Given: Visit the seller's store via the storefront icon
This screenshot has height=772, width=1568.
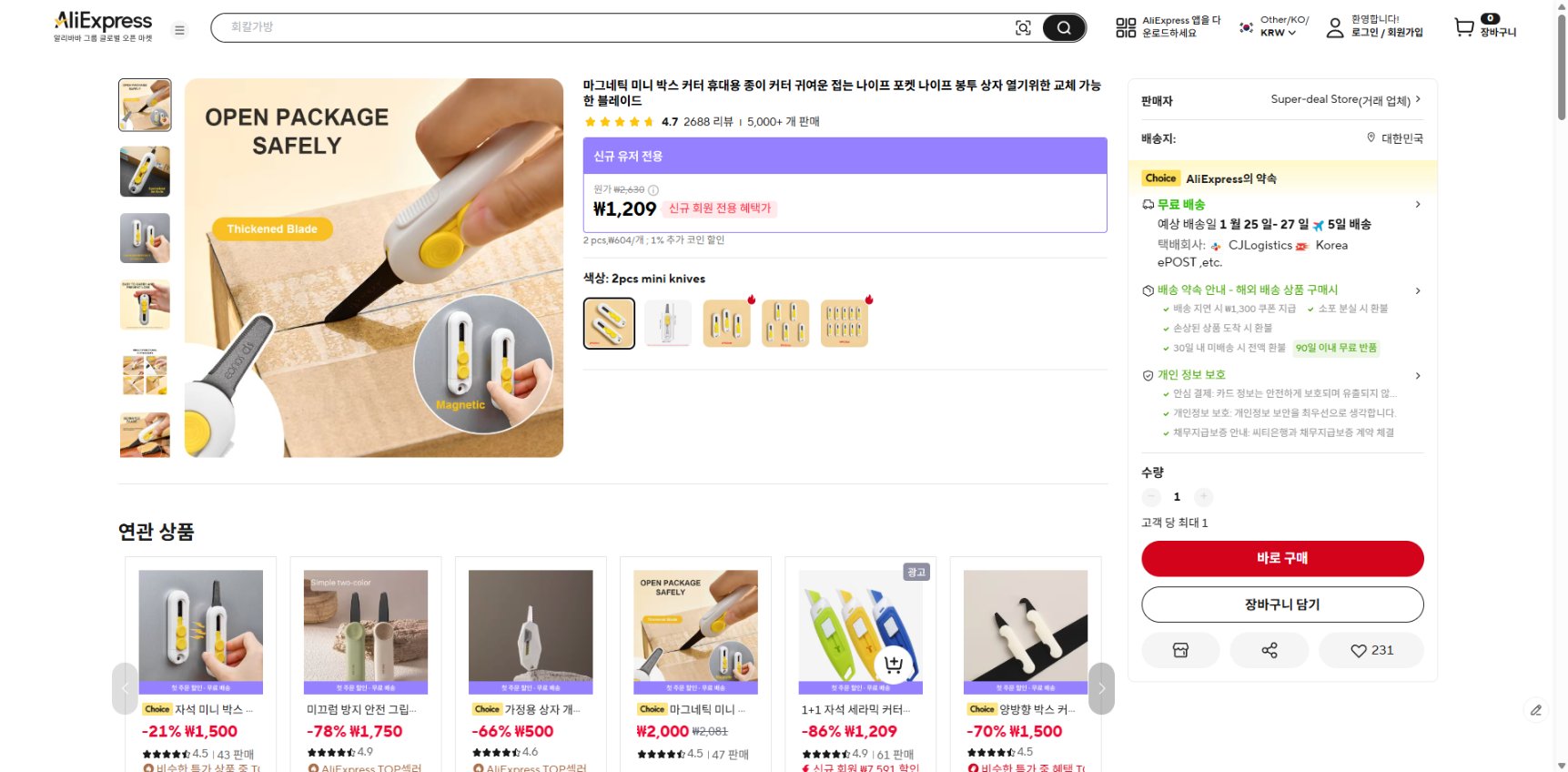Looking at the screenshot, I should [1180, 650].
